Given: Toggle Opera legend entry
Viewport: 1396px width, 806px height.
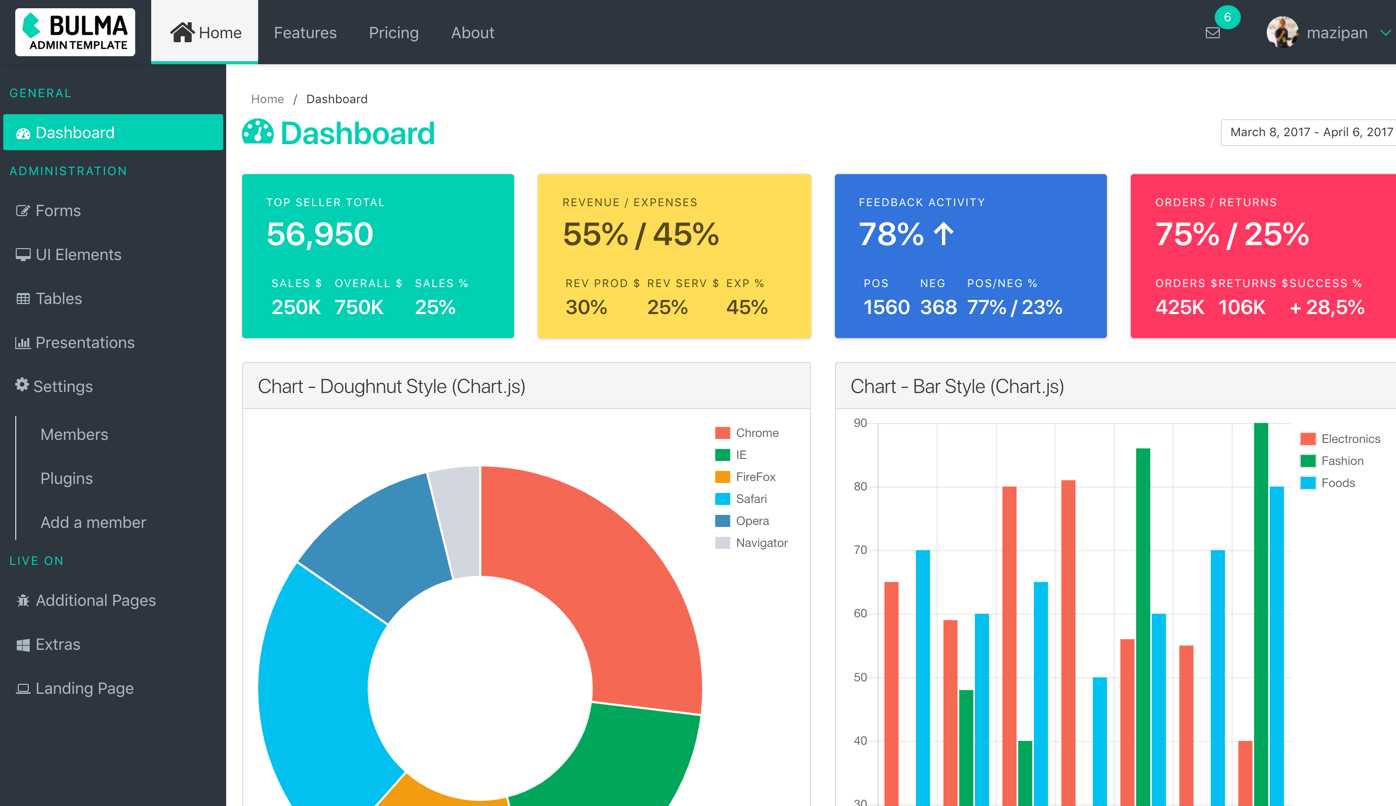Looking at the screenshot, I should (x=742, y=521).
